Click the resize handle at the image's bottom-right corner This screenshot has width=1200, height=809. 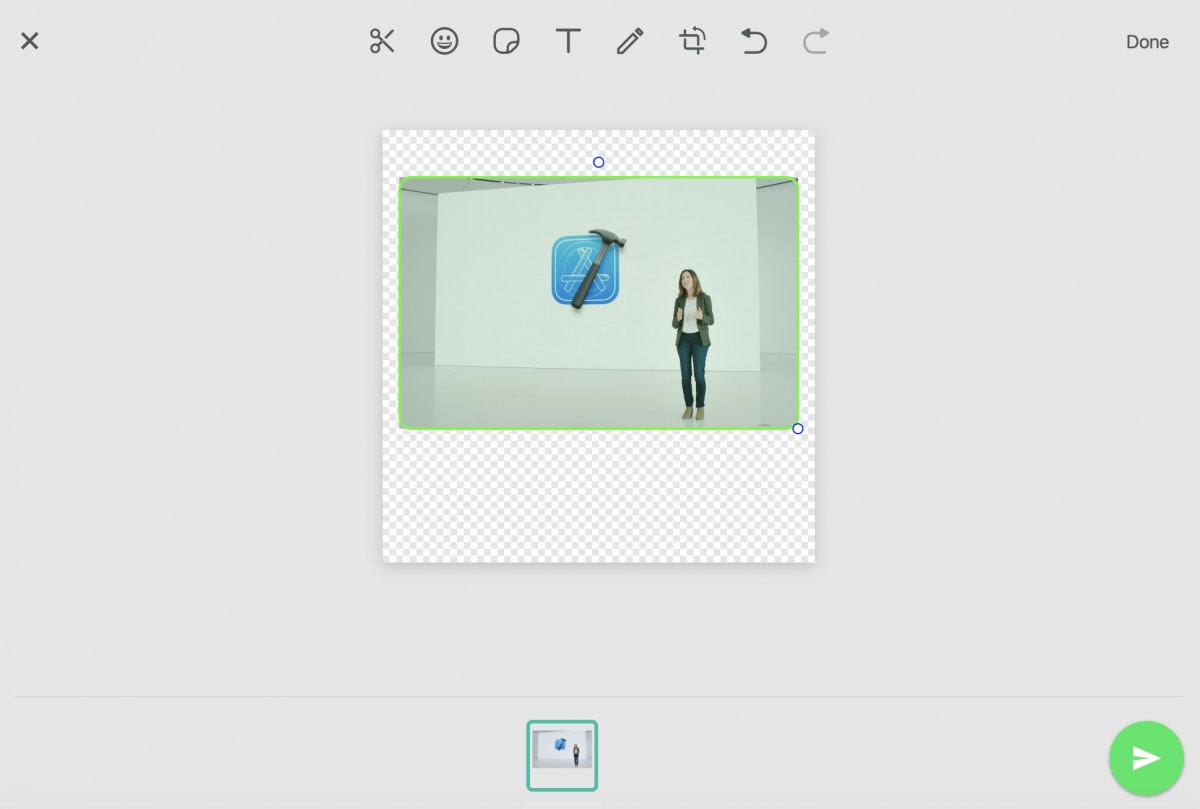coord(797,429)
